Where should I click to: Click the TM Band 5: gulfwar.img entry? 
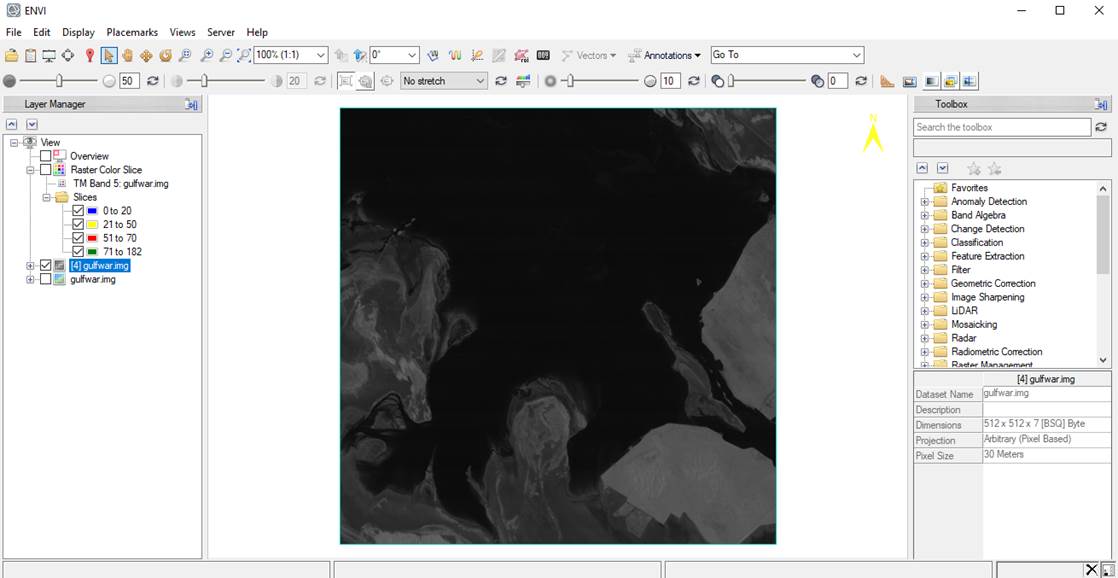click(x=121, y=183)
